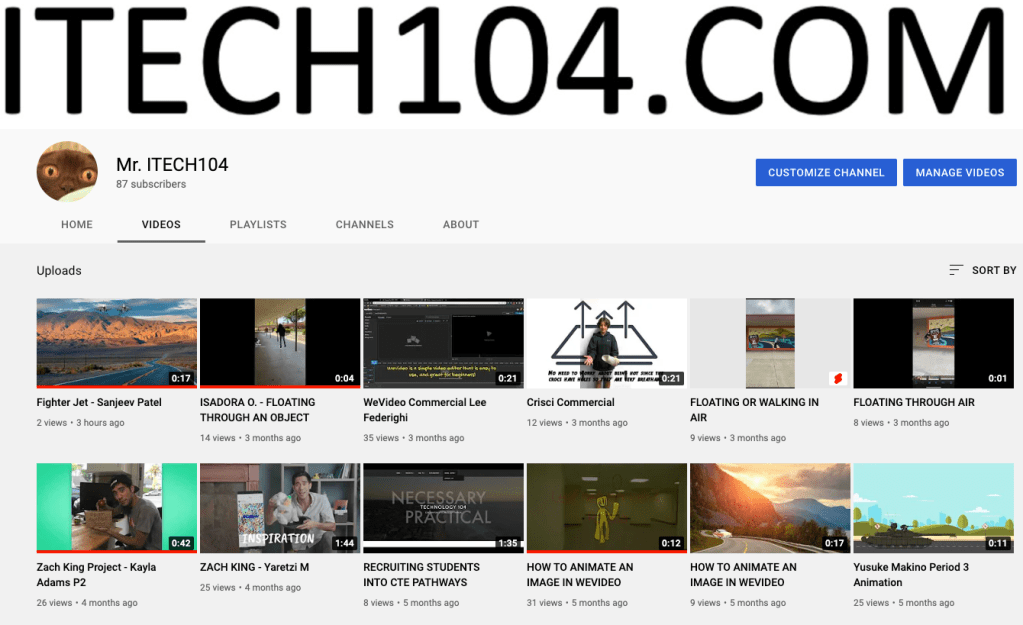The width and height of the screenshot is (1023, 625).
Task: Click the Shorts icon on floating video thumbnail
Action: pyautogui.click(x=837, y=379)
